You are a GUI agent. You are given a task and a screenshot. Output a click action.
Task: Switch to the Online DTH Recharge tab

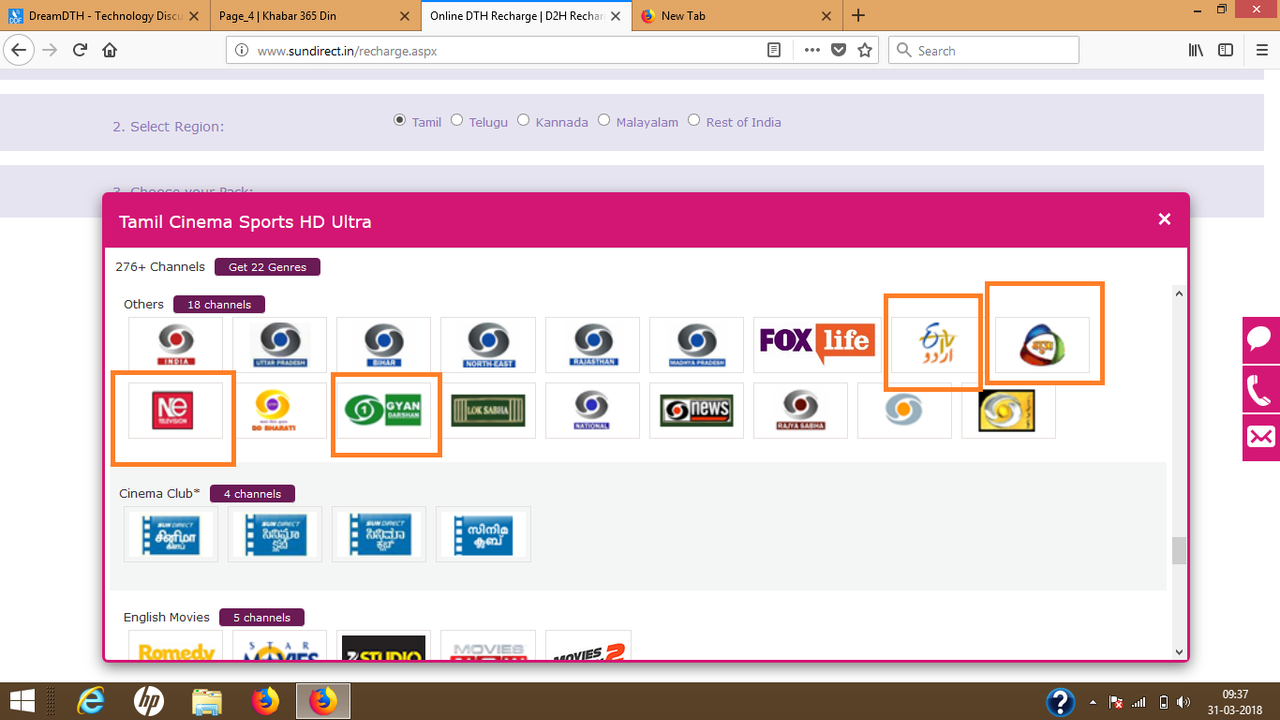[525, 16]
